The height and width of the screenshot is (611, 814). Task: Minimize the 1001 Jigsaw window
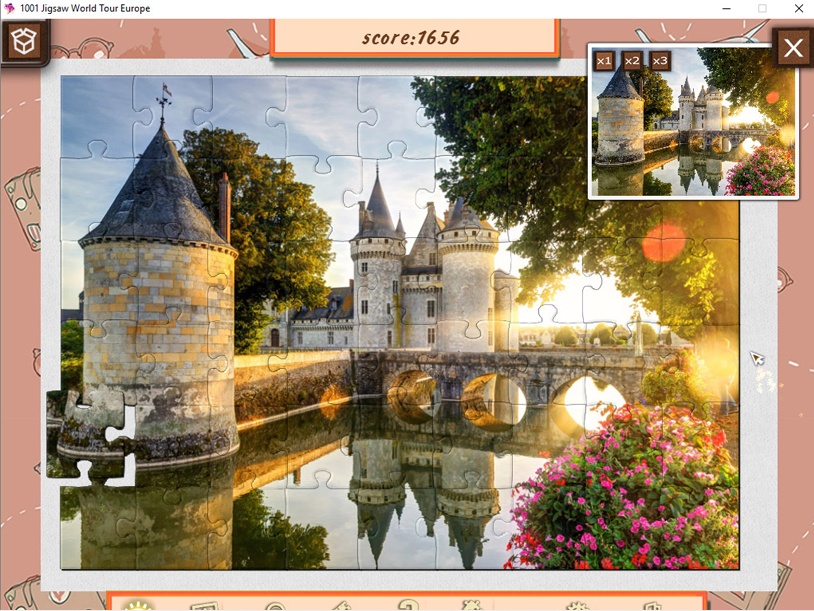pyautogui.click(x=726, y=8)
